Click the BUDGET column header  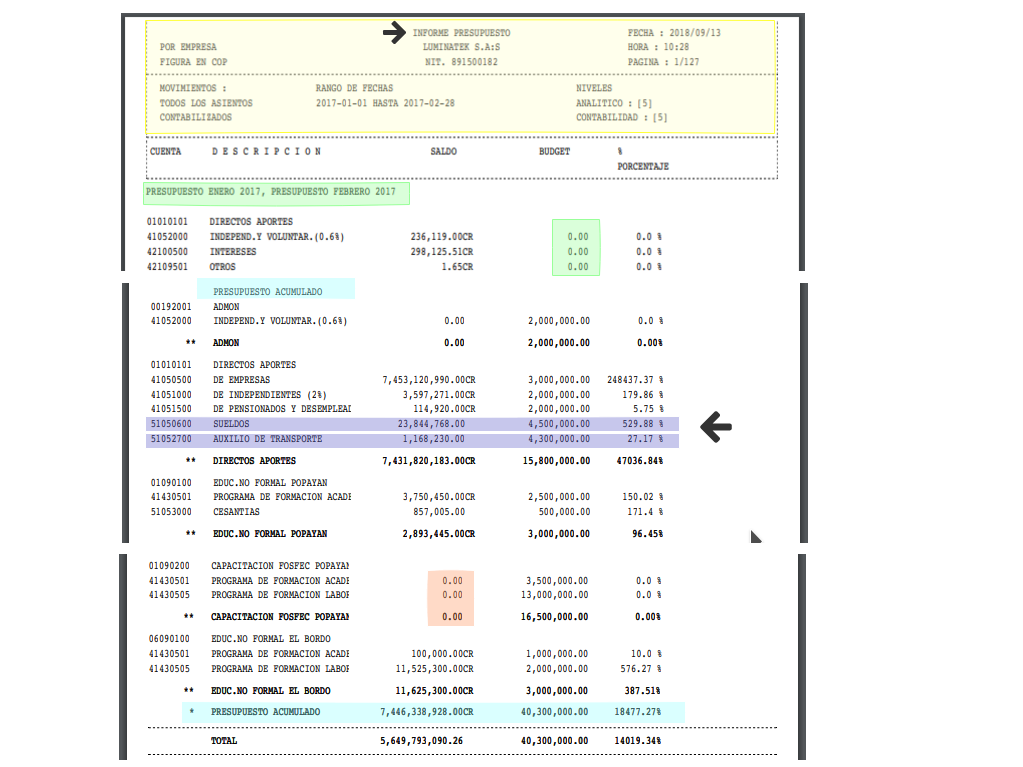pos(554,152)
